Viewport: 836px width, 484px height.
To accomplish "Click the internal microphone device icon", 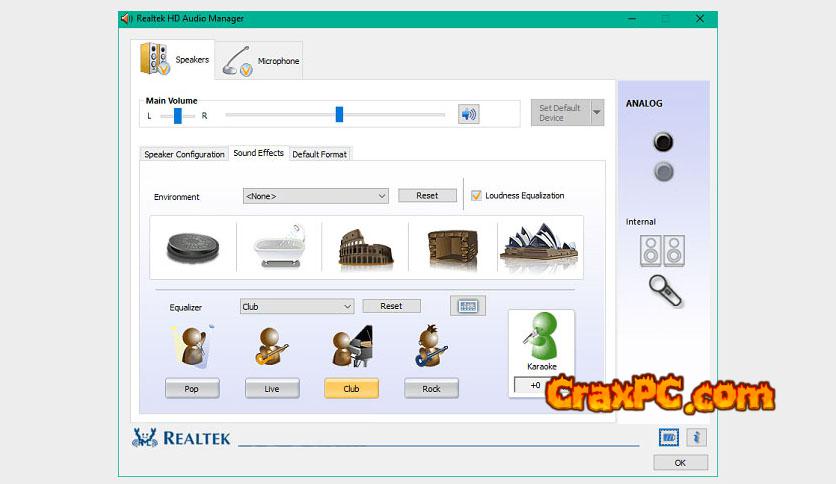I will coord(665,291).
